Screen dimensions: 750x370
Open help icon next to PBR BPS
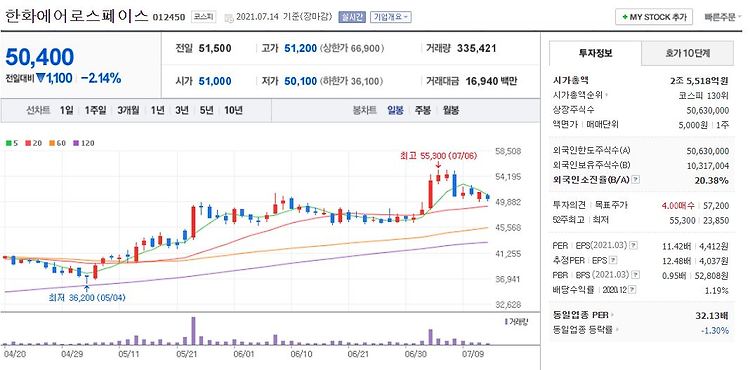point(635,275)
